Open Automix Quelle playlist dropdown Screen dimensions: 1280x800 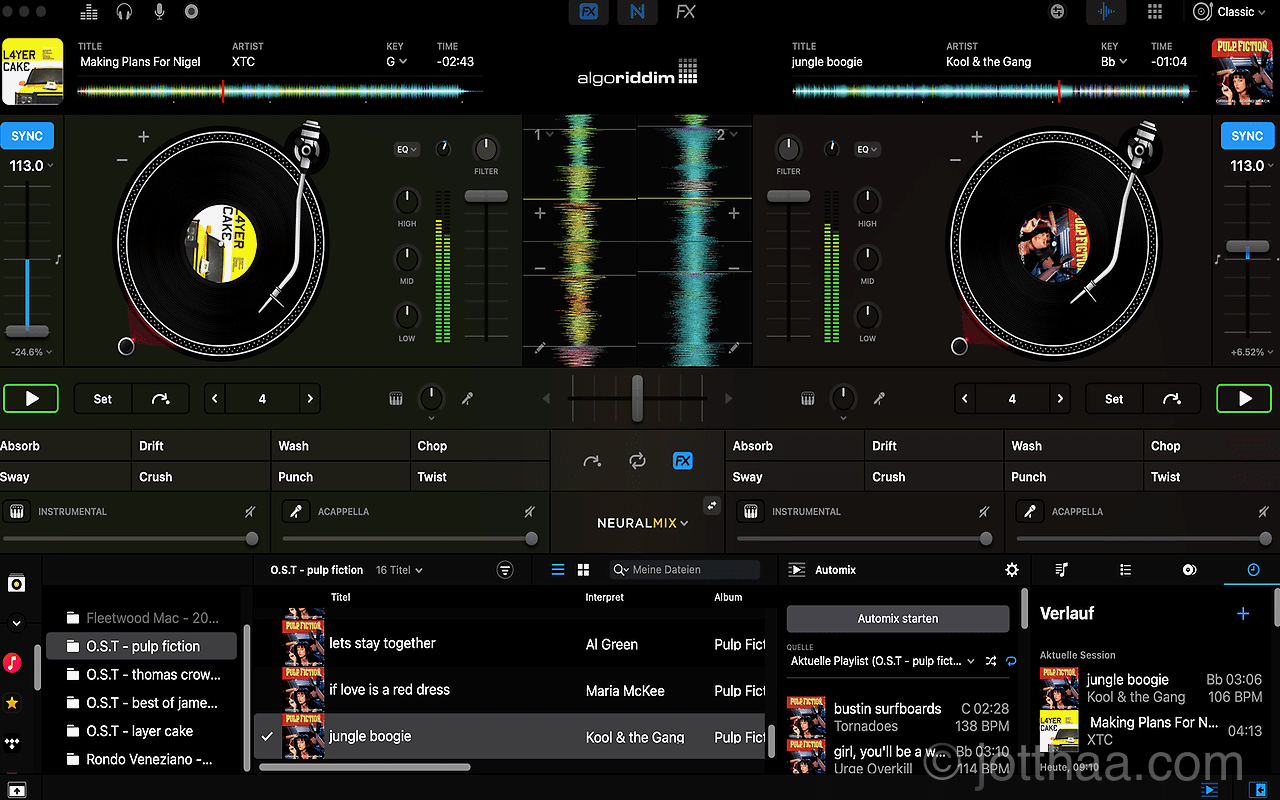[x=883, y=661]
